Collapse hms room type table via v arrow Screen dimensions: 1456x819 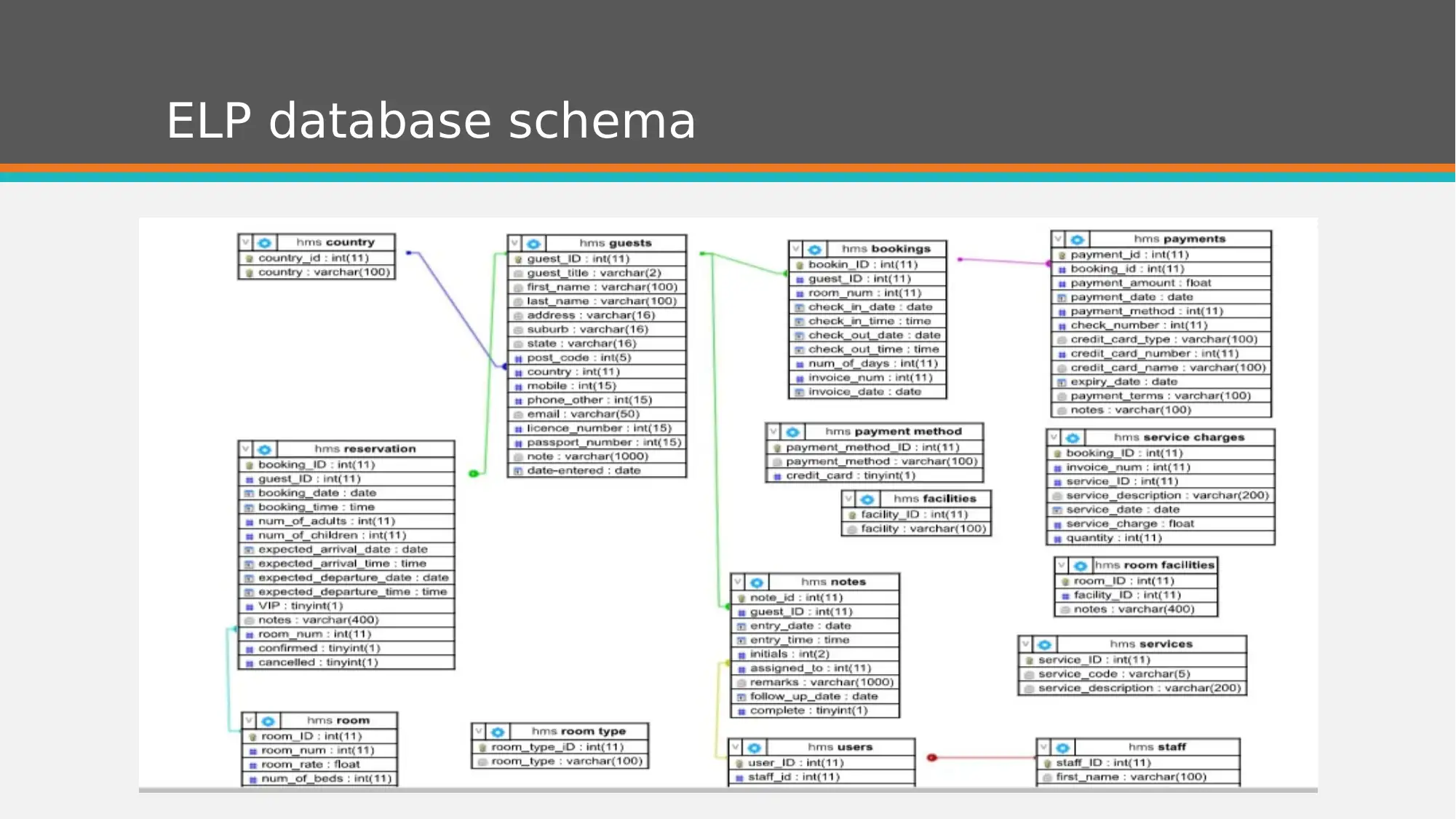[480, 732]
